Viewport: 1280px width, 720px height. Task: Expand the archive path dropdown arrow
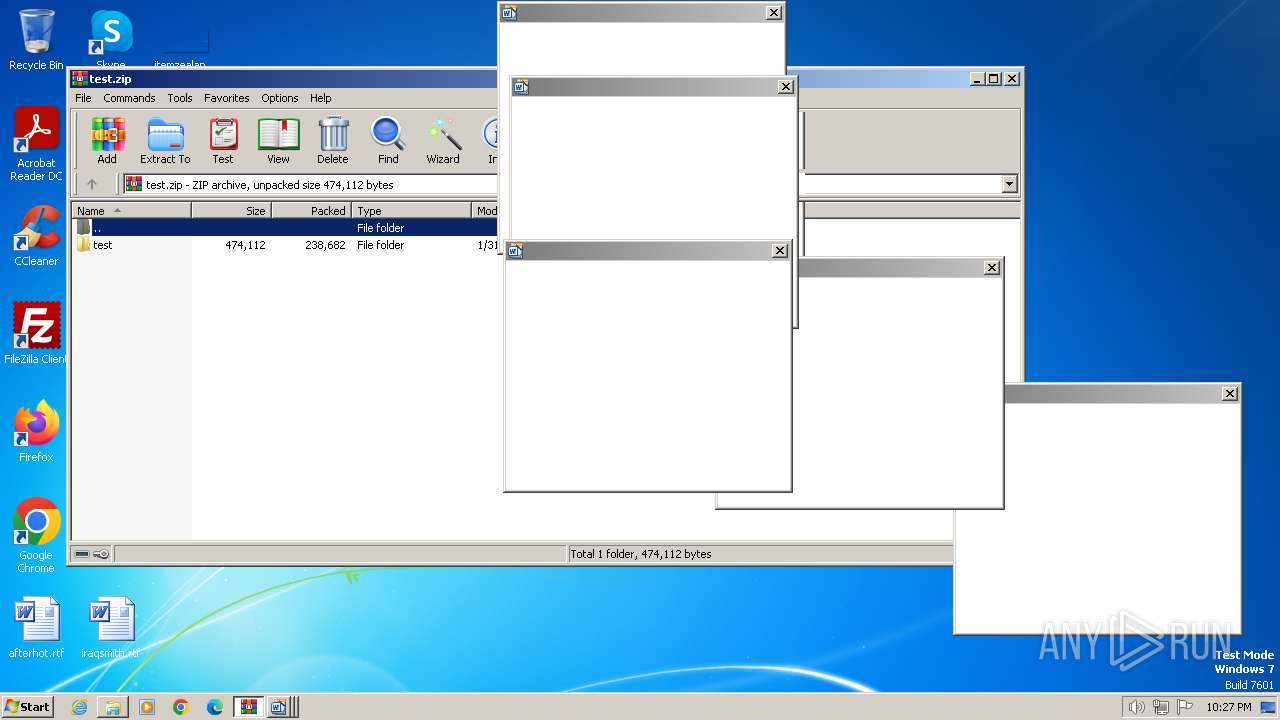[x=1009, y=184]
